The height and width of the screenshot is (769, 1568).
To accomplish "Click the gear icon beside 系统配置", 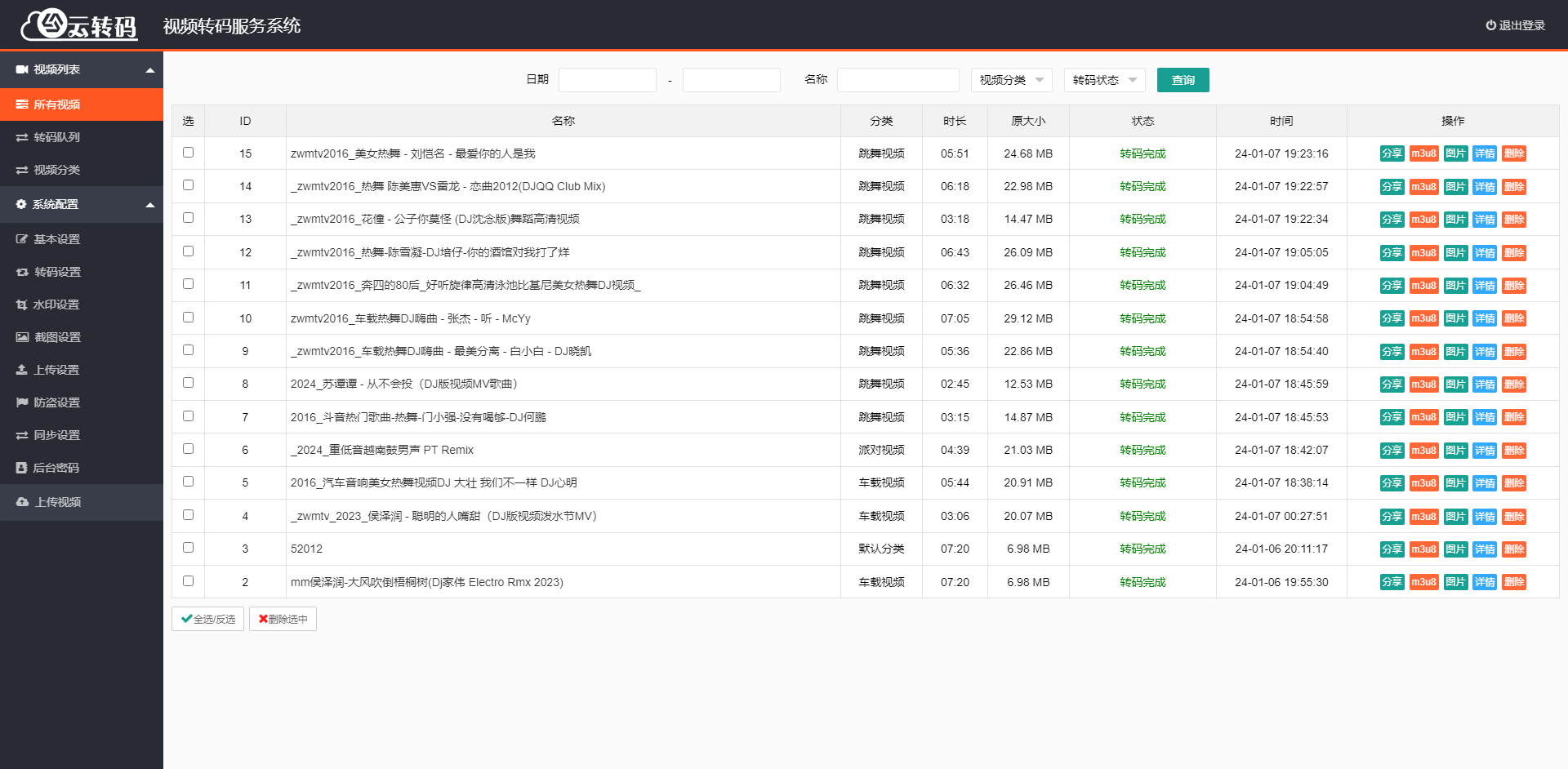I will coord(21,204).
